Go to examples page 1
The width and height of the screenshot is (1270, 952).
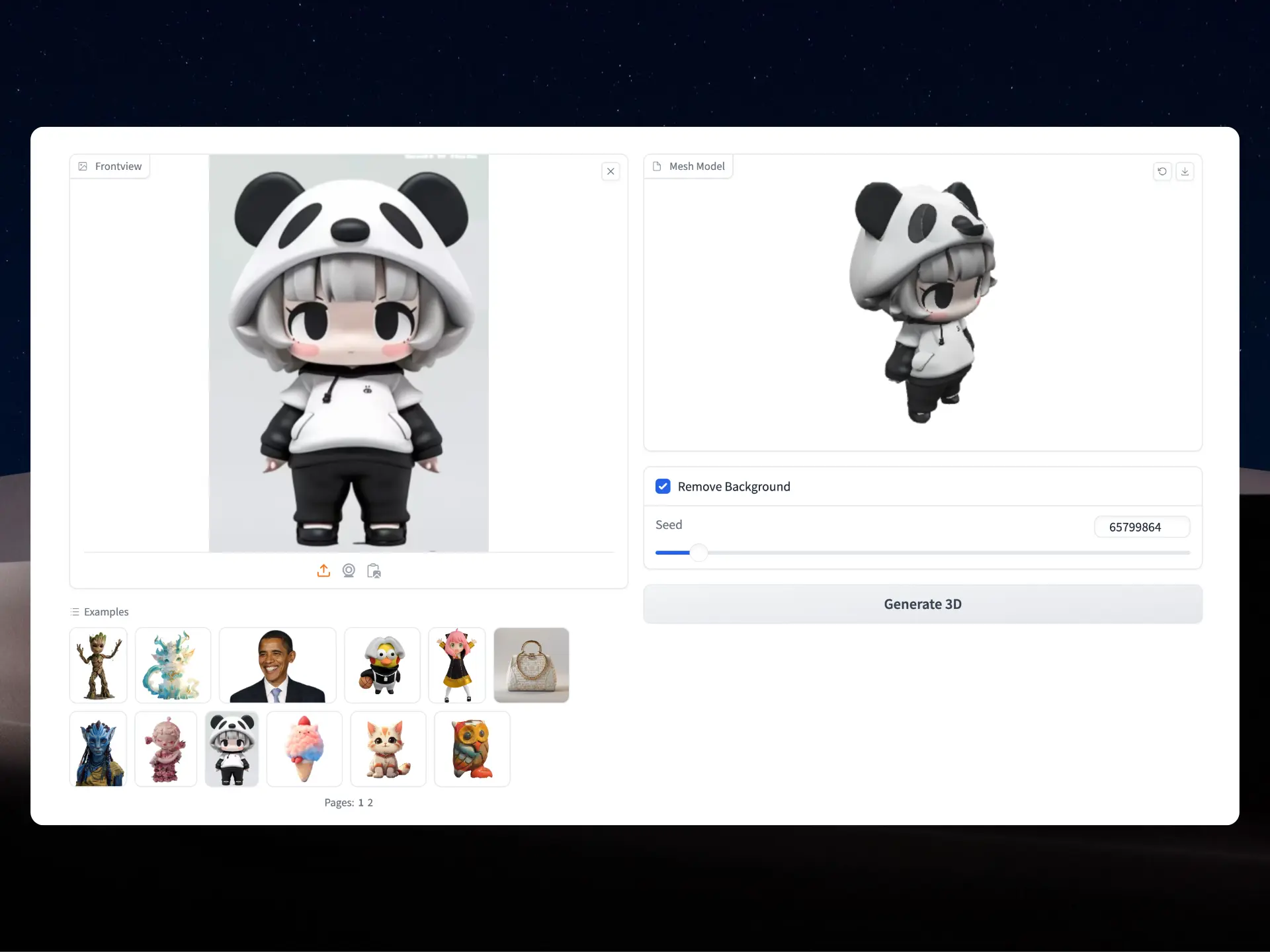coord(360,803)
